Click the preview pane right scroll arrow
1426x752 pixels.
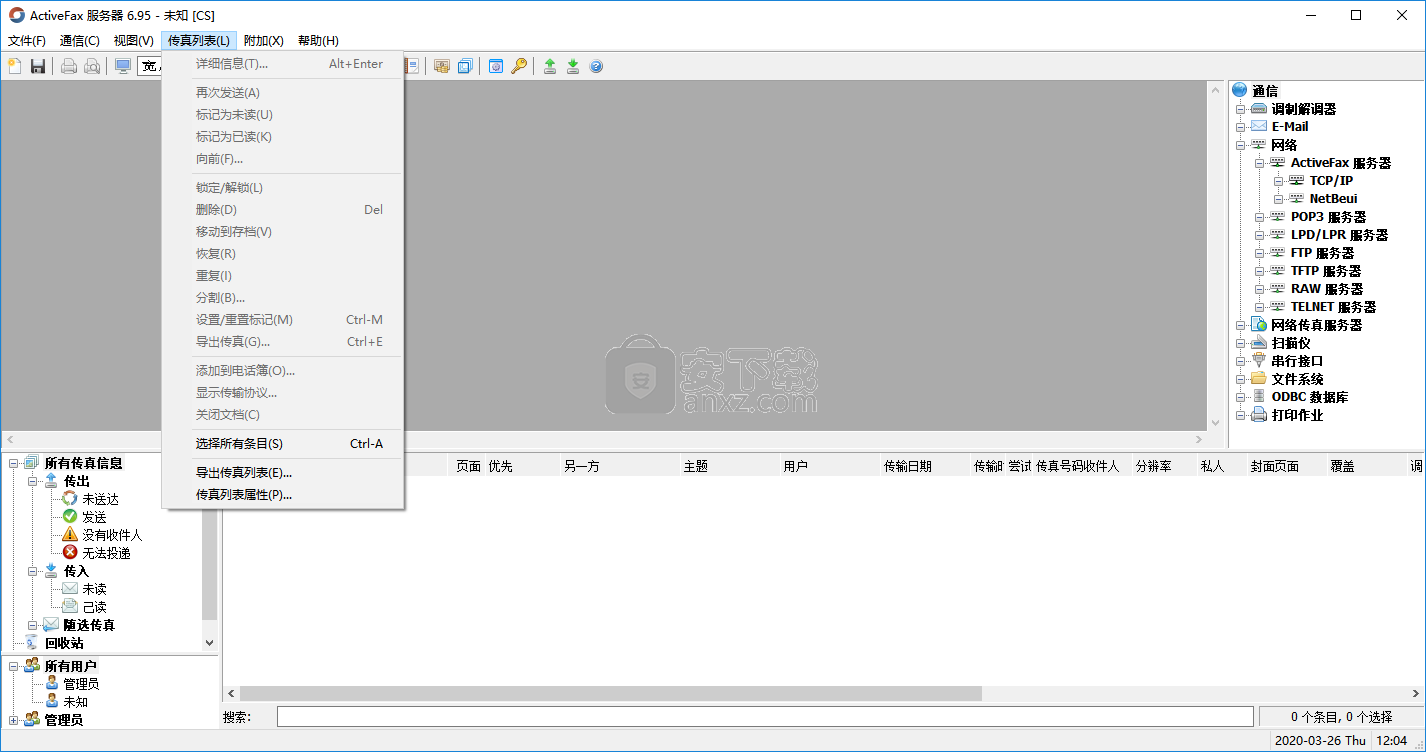pyautogui.click(x=1200, y=440)
